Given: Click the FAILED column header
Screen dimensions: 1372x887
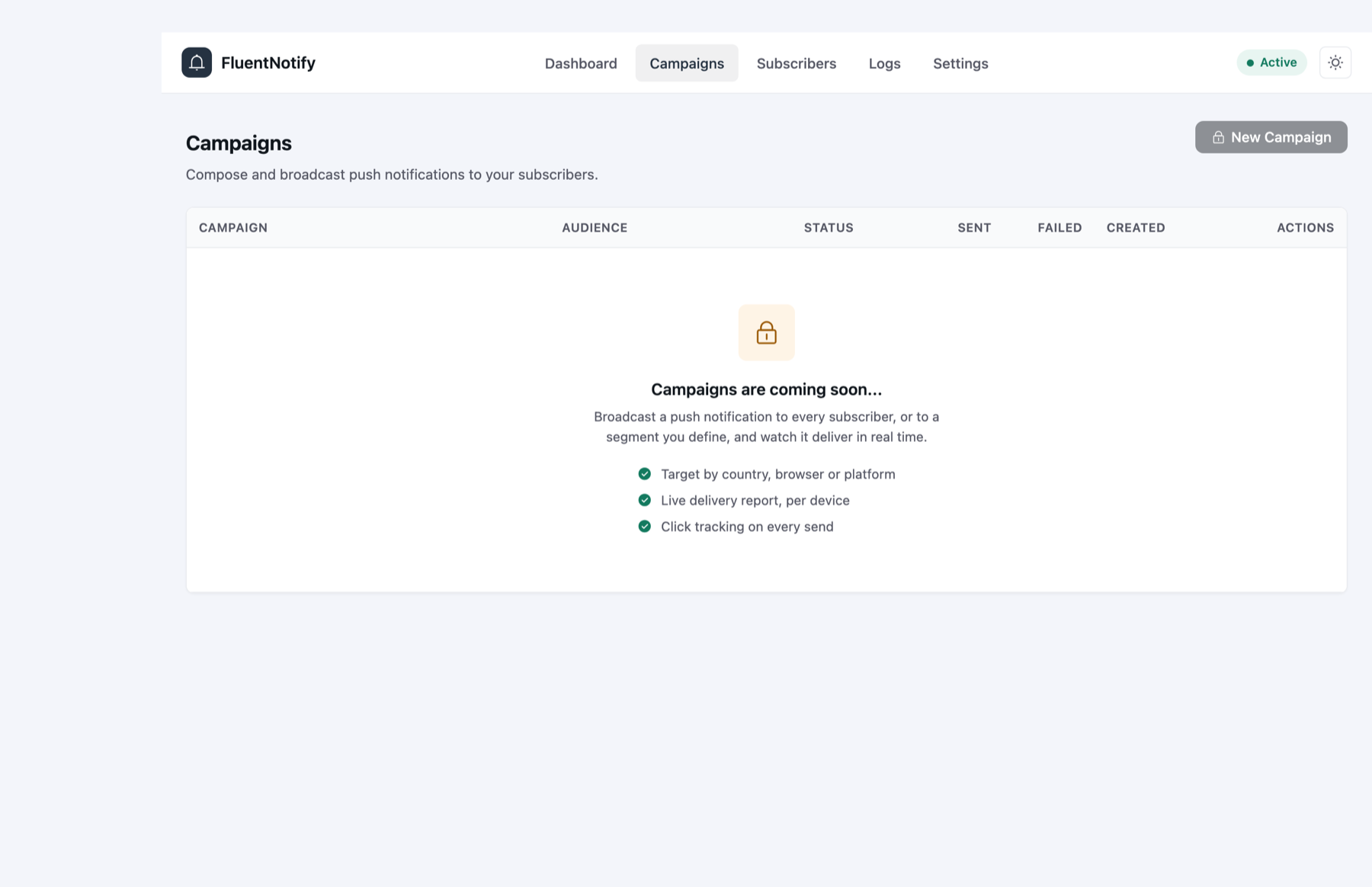Looking at the screenshot, I should point(1059,228).
